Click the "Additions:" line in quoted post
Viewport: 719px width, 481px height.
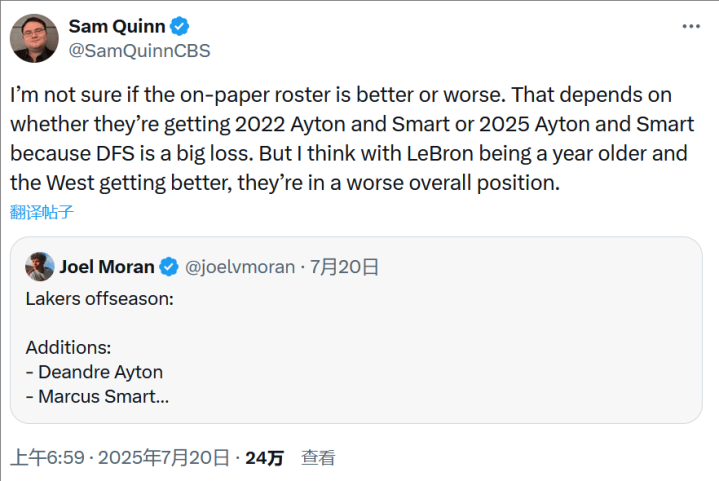[x=68, y=347]
